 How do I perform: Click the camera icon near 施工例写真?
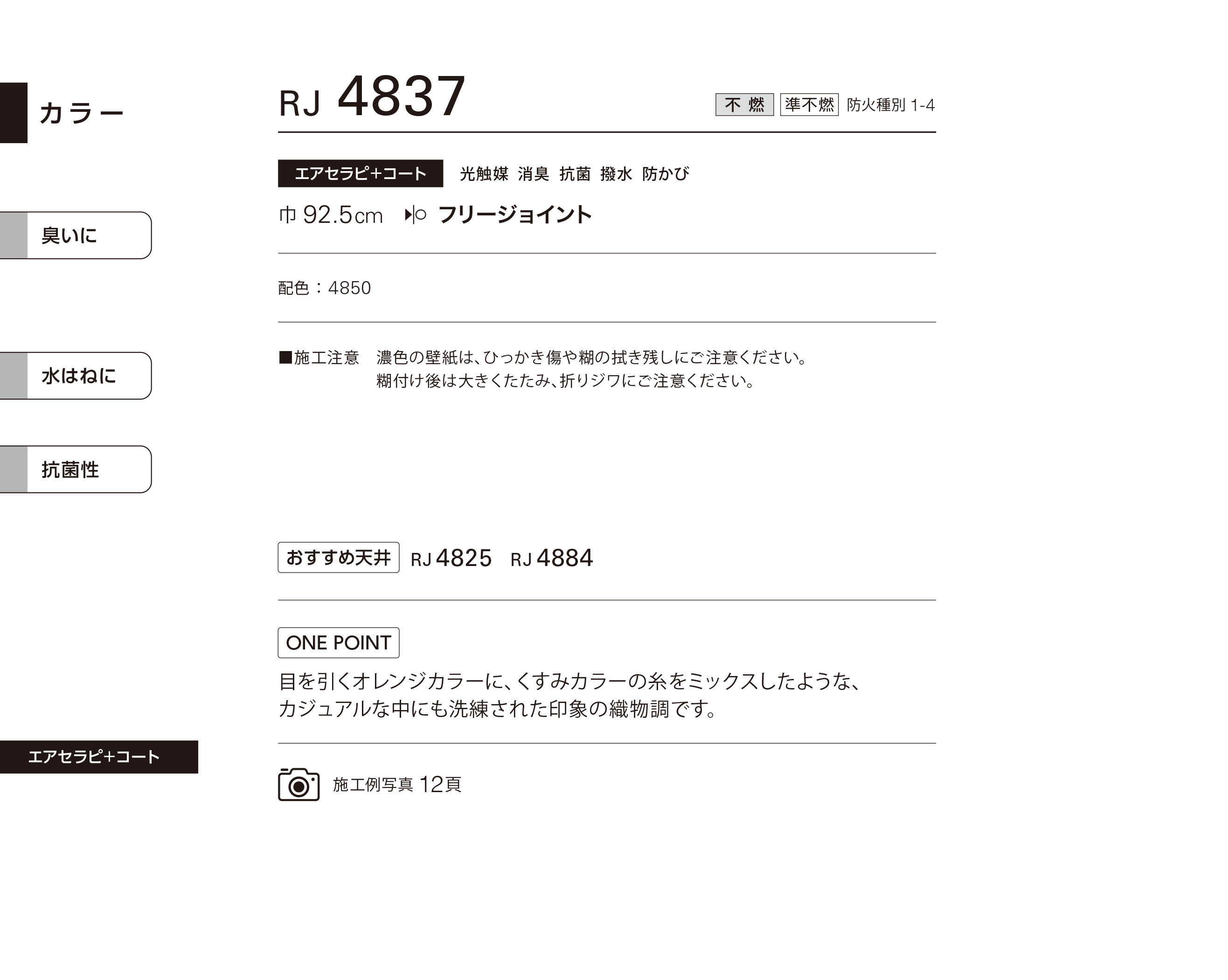[298, 784]
